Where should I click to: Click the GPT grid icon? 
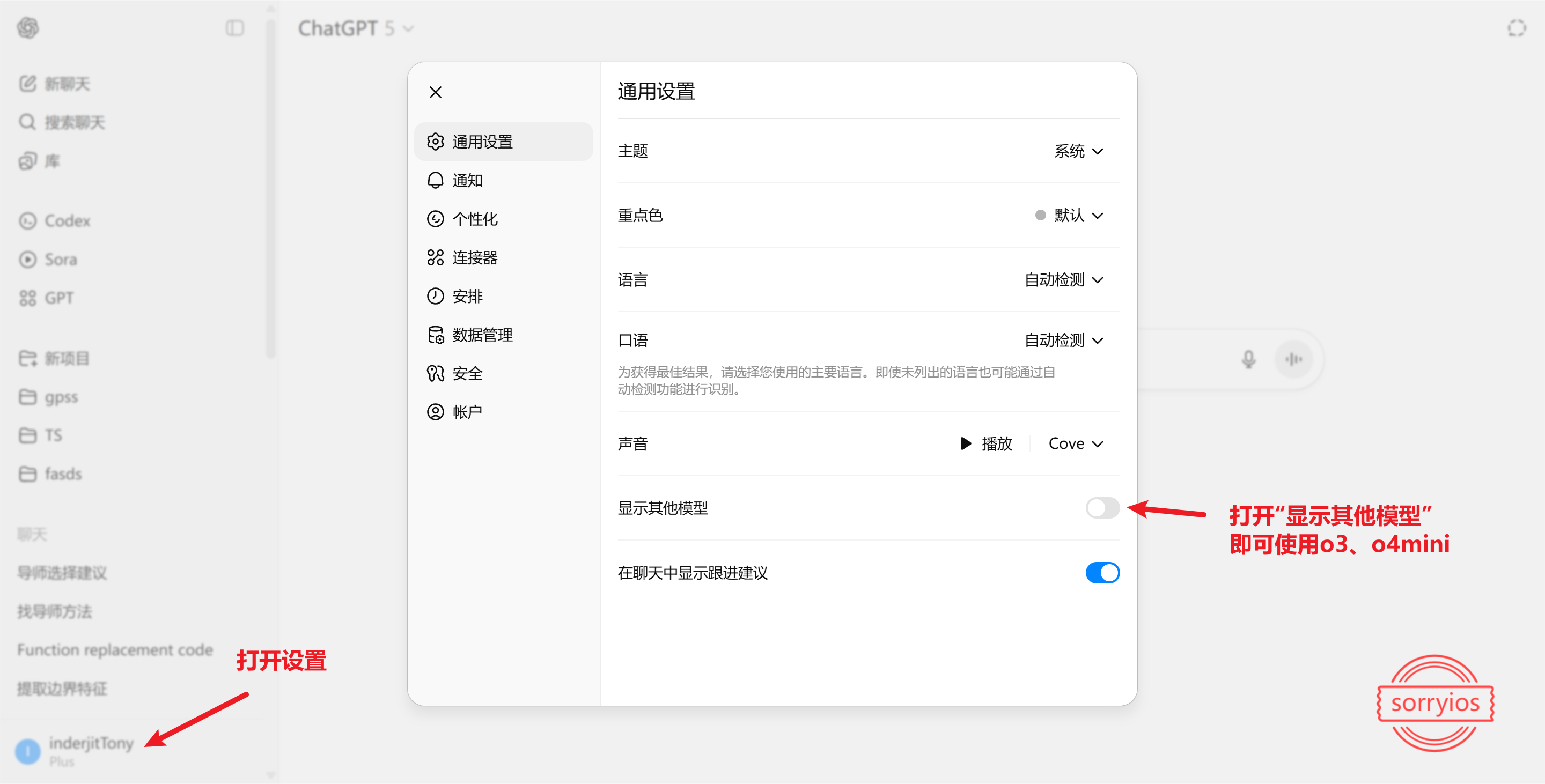point(27,298)
